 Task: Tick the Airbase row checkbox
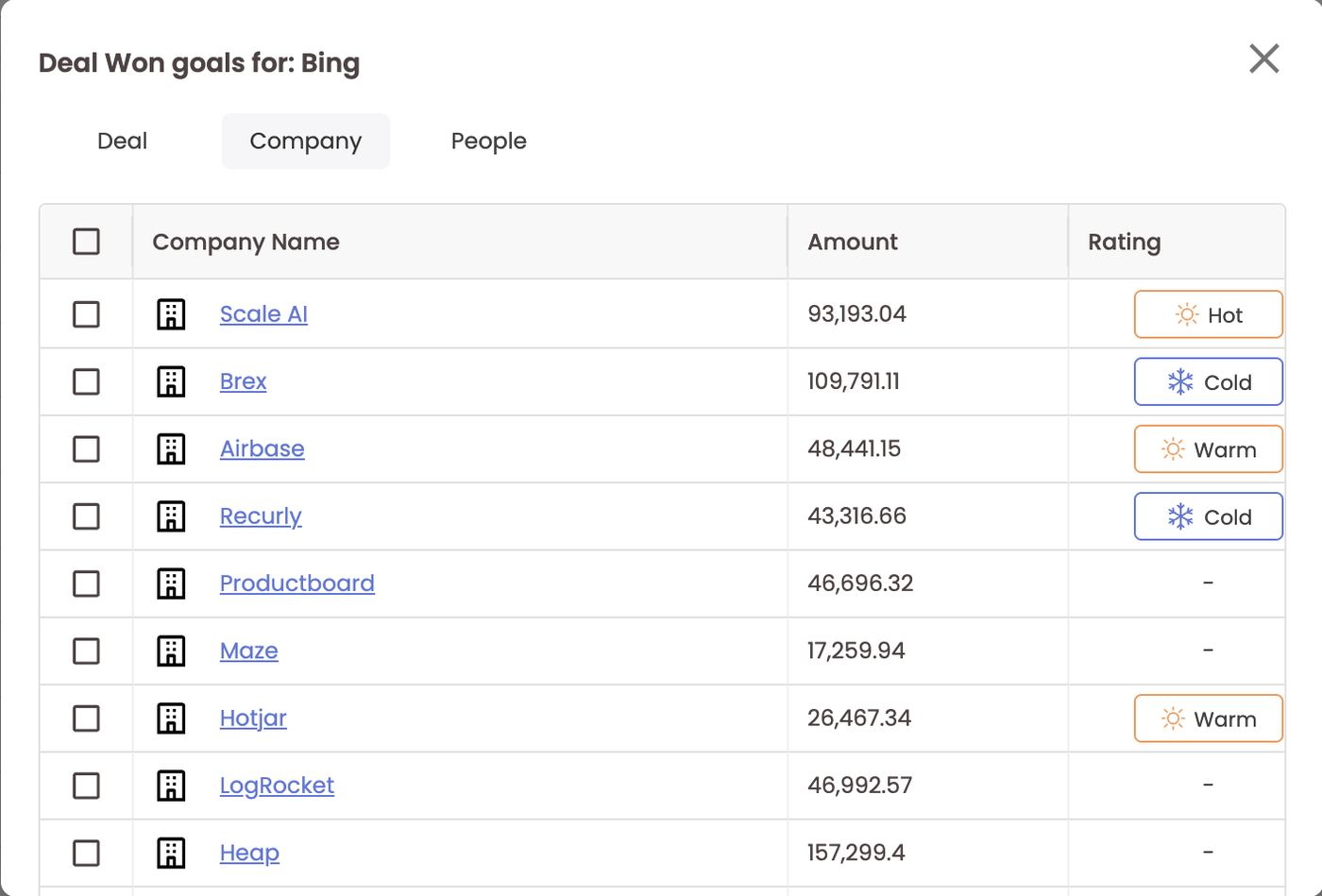point(86,448)
